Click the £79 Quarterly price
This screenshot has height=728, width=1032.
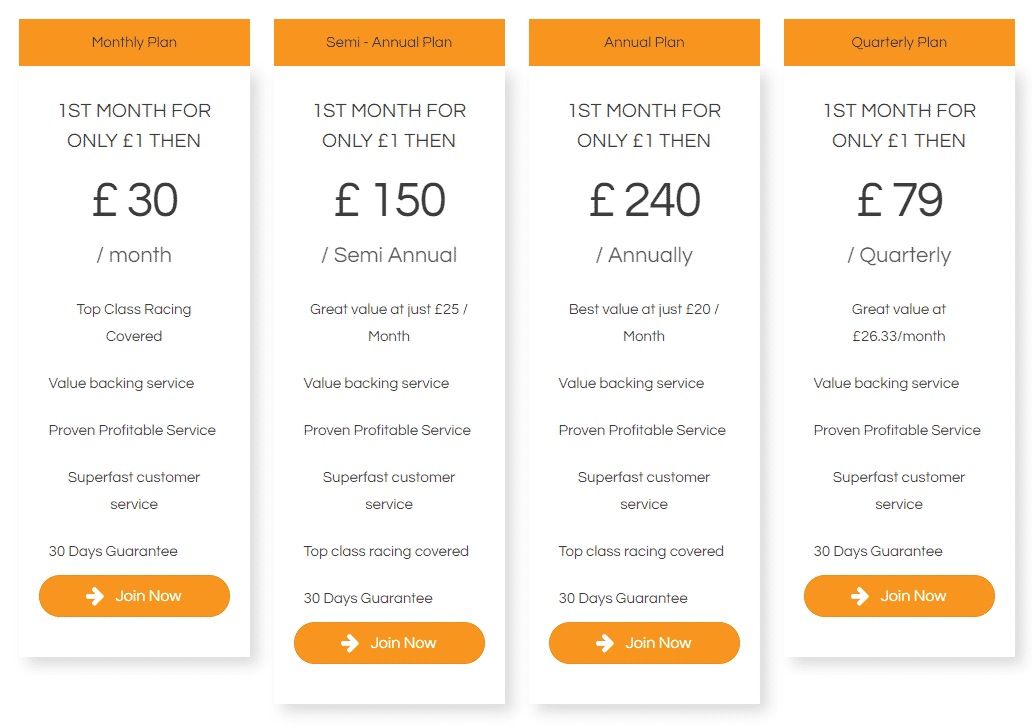click(x=899, y=200)
